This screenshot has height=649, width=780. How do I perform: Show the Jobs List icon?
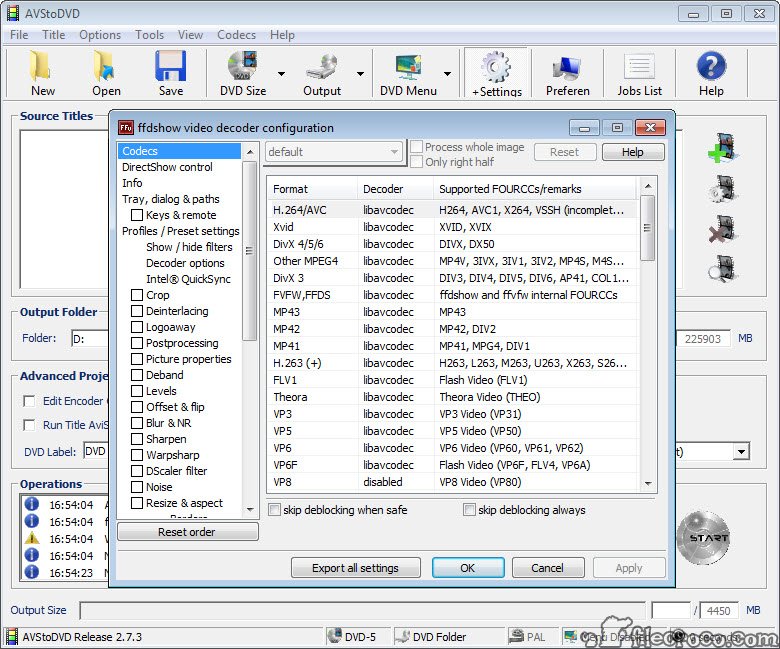[639, 67]
